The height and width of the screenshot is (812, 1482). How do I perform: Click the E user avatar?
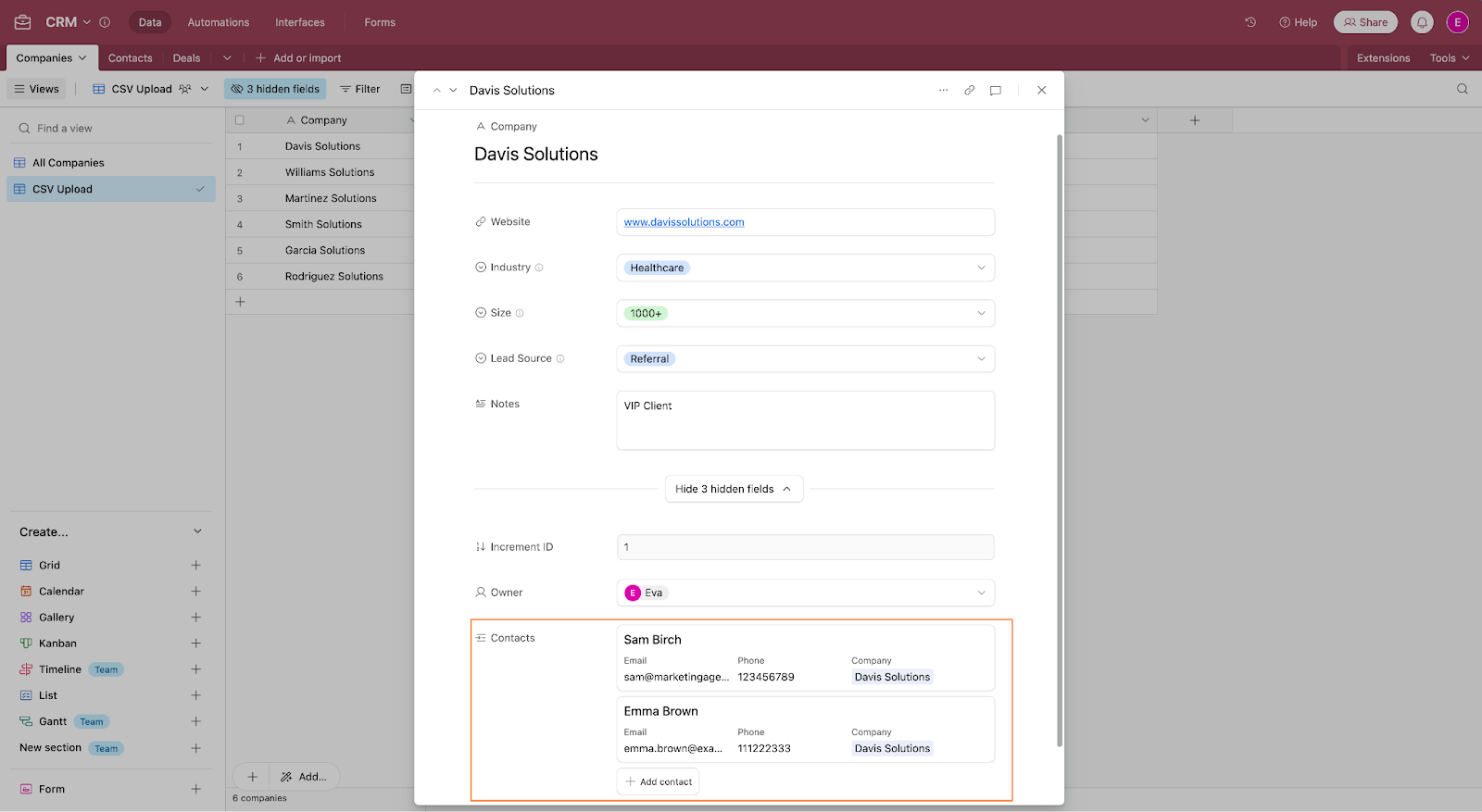coord(1458,22)
